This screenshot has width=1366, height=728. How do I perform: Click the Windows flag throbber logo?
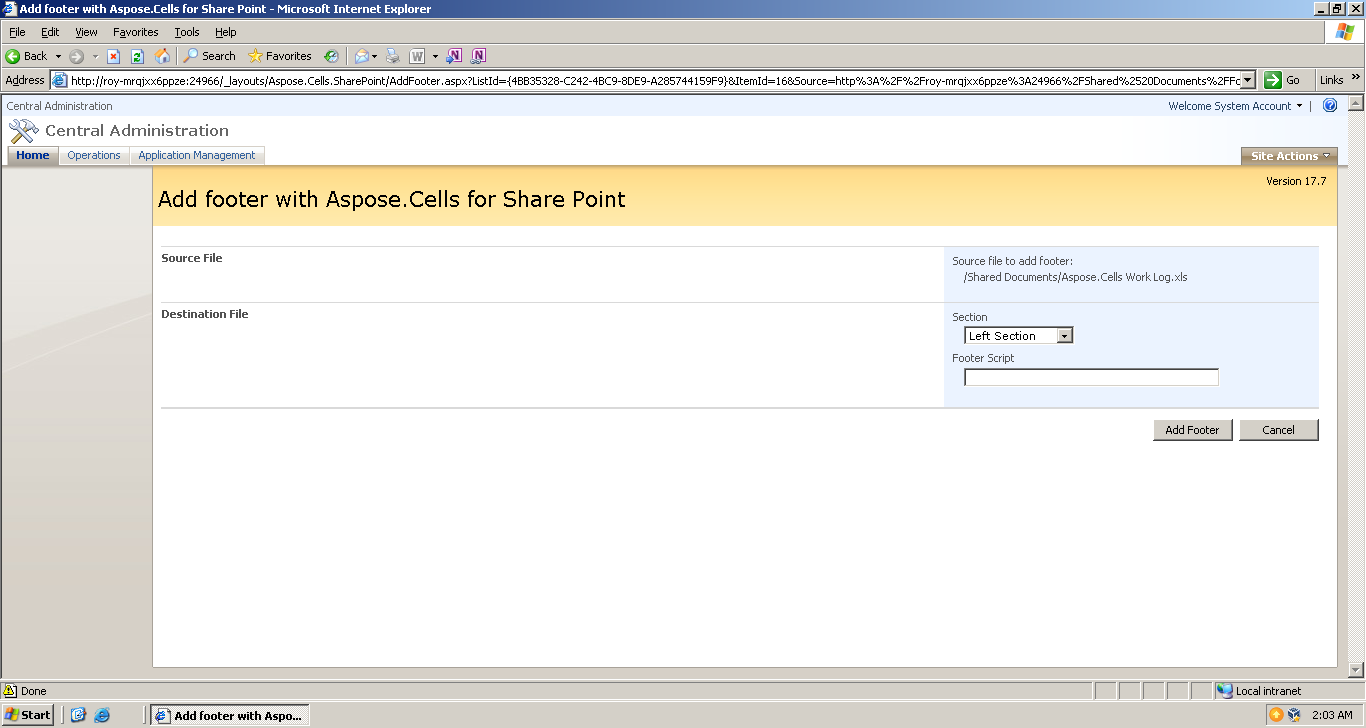1344,32
